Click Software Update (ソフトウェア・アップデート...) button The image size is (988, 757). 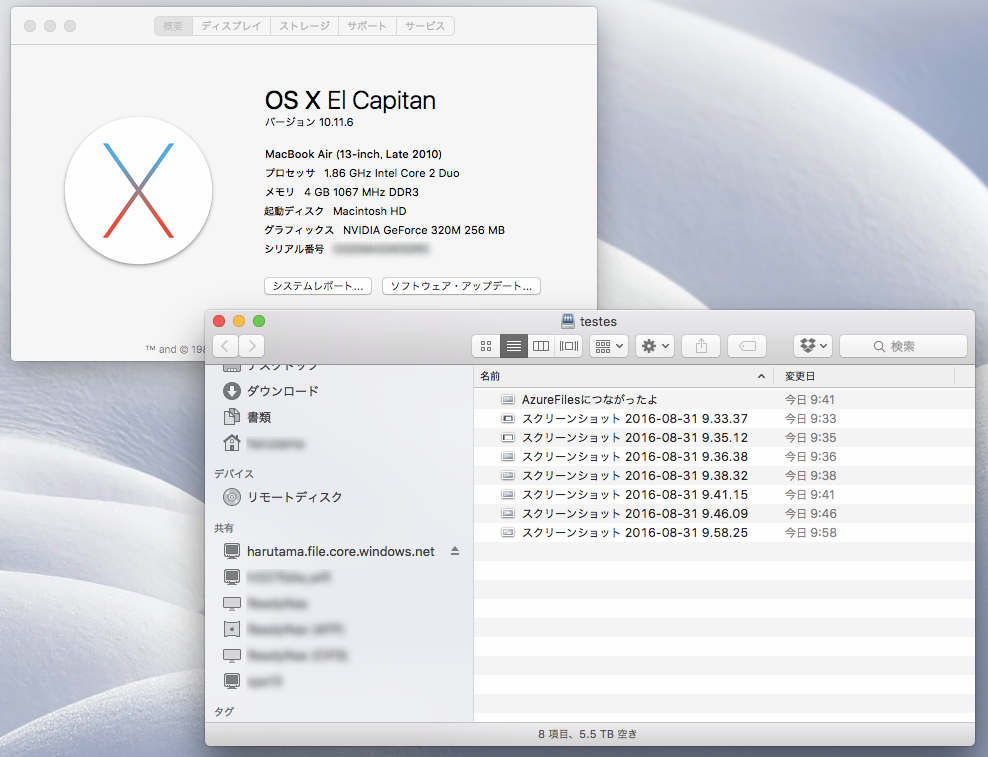tap(461, 286)
